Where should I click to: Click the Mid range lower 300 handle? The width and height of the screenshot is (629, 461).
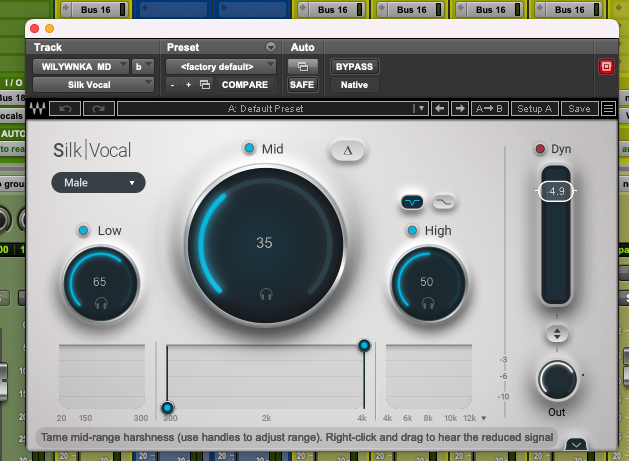(167, 408)
